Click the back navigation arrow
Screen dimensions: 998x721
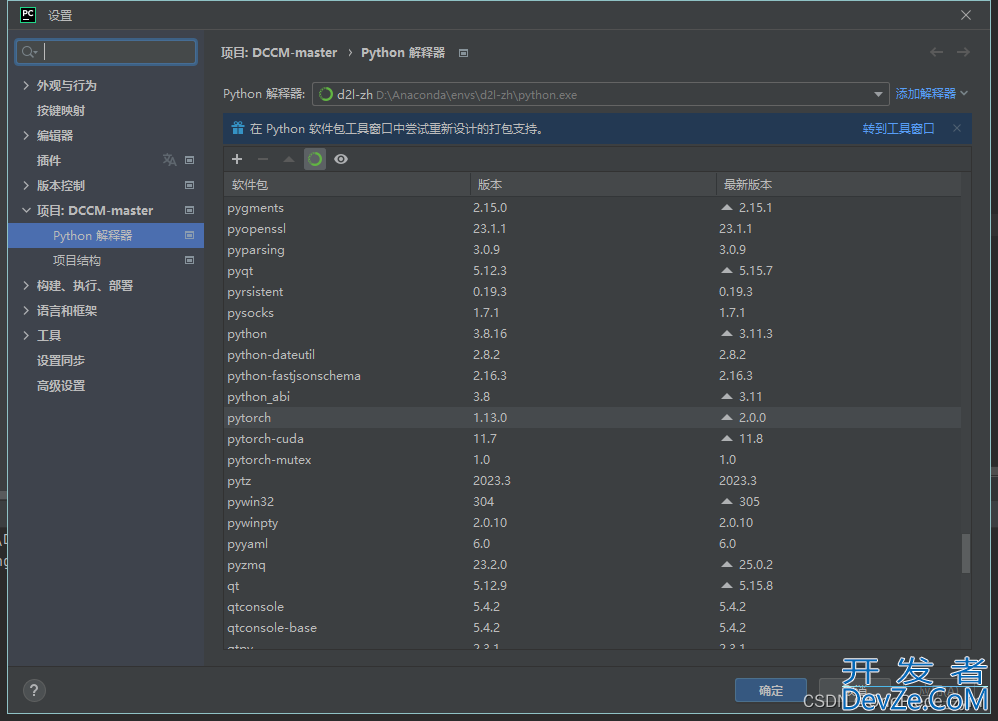(x=936, y=52)
